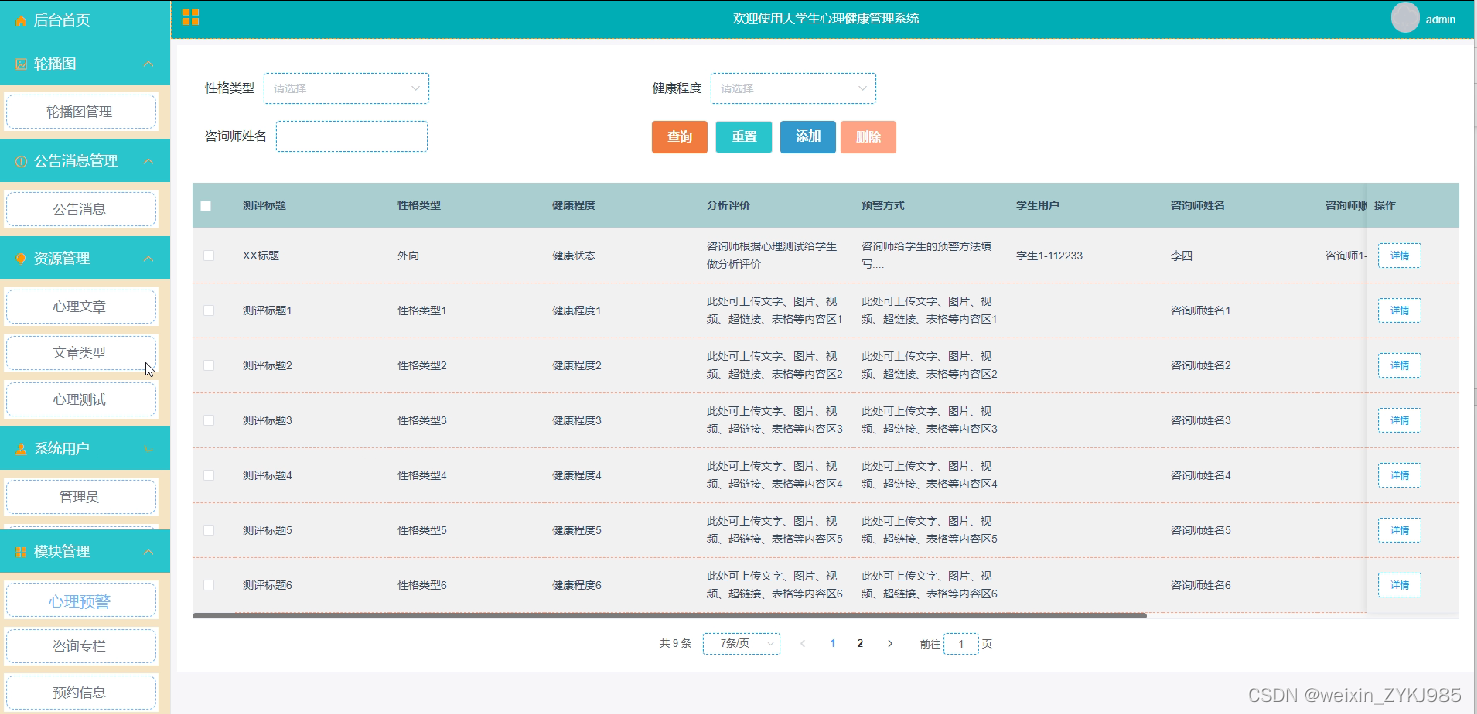
Task: Click the lamp icon beside 资源管理
Action: click(x=19, y=257)
